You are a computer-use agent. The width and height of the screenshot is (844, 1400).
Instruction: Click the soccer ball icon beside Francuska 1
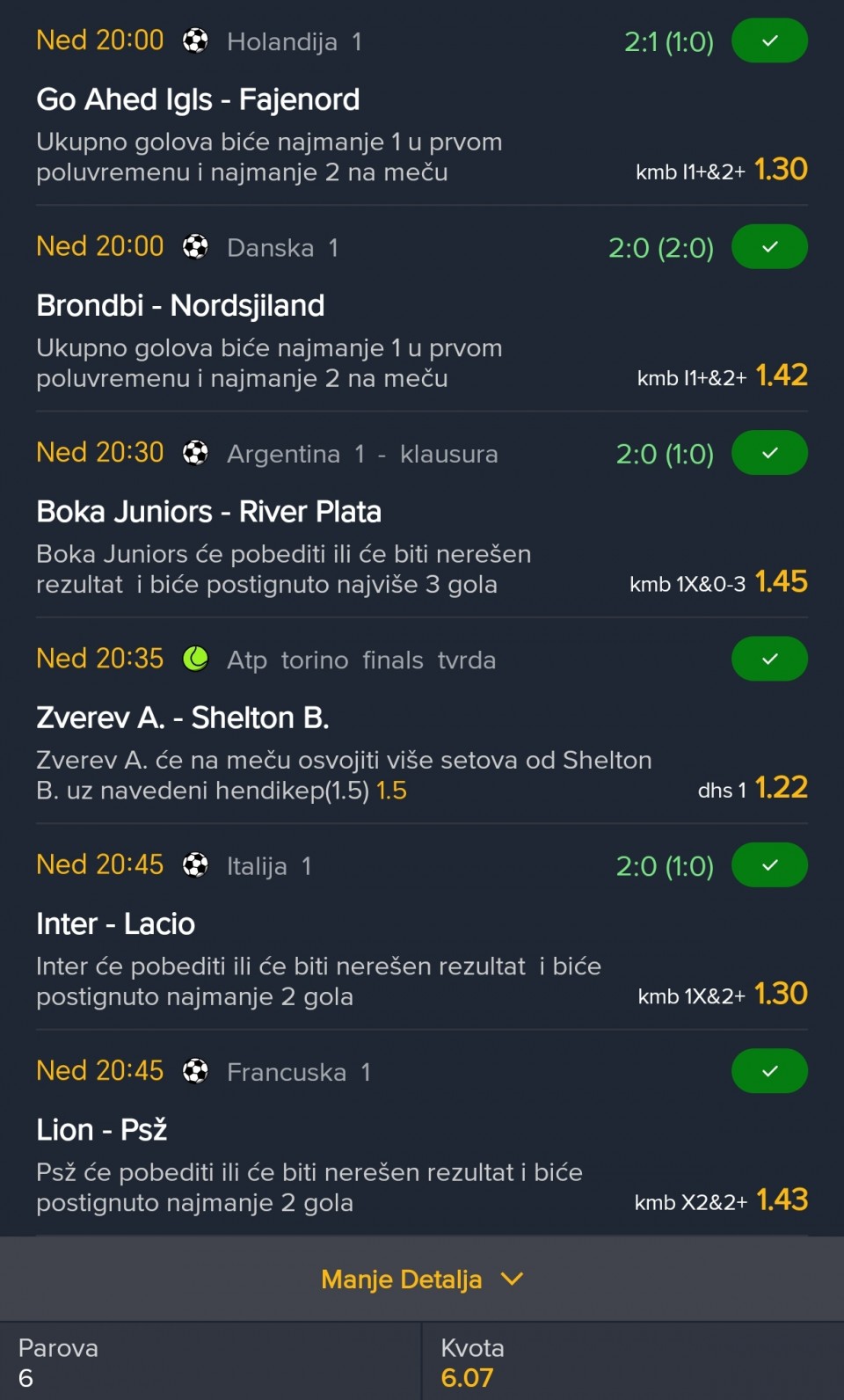click(195, 1071)
